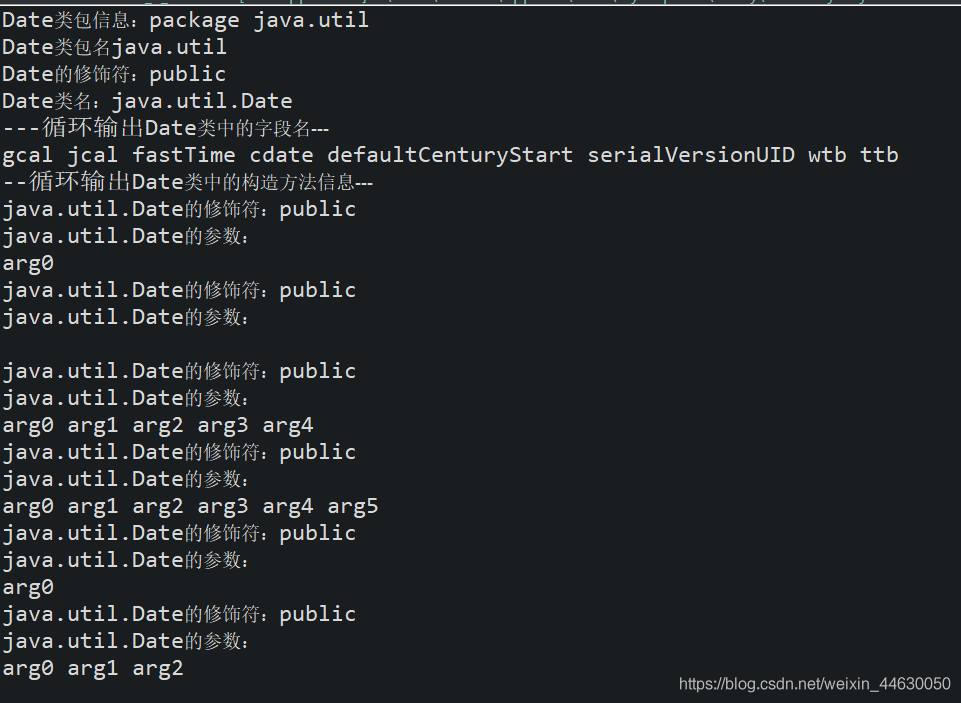Image resolution: width=961 pixels, height=703 pixels.
Task: Click 'arg3' in the six-argument line
Action: [222, 507]
